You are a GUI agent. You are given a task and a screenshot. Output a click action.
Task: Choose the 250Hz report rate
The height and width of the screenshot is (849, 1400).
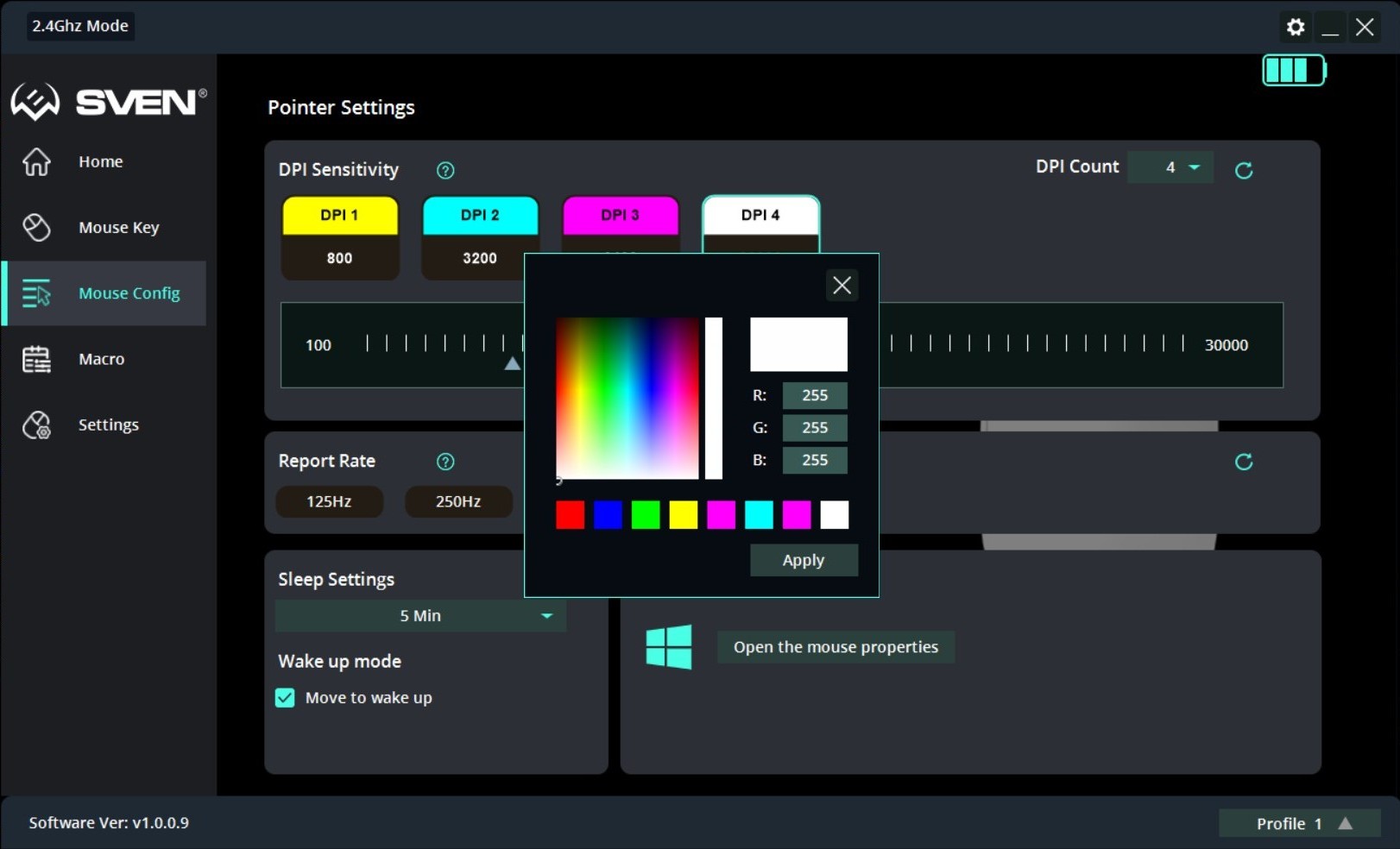point(458,501)
